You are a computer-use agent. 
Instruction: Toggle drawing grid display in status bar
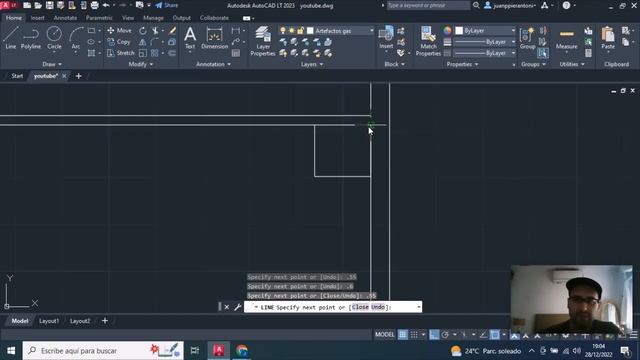point(403,335)
